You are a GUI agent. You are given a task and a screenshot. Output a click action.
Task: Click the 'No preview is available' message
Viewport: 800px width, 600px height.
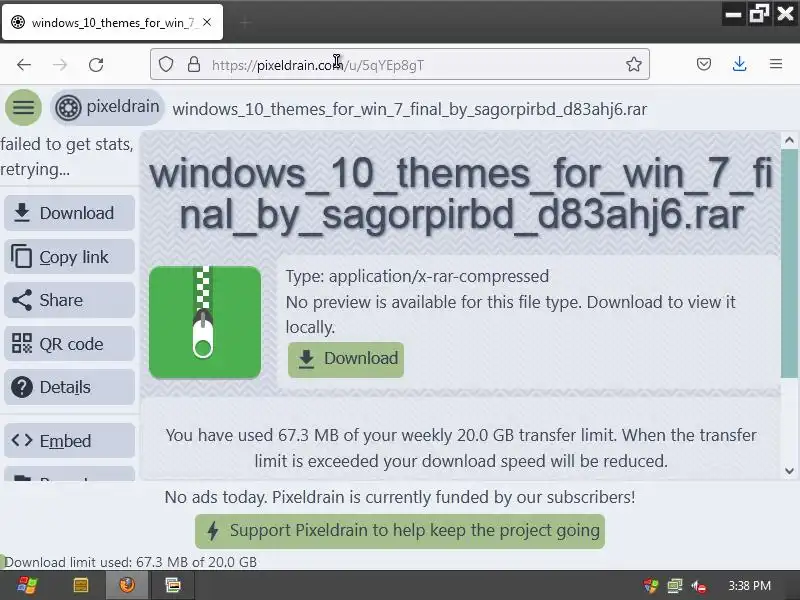[x=510, y=314]
